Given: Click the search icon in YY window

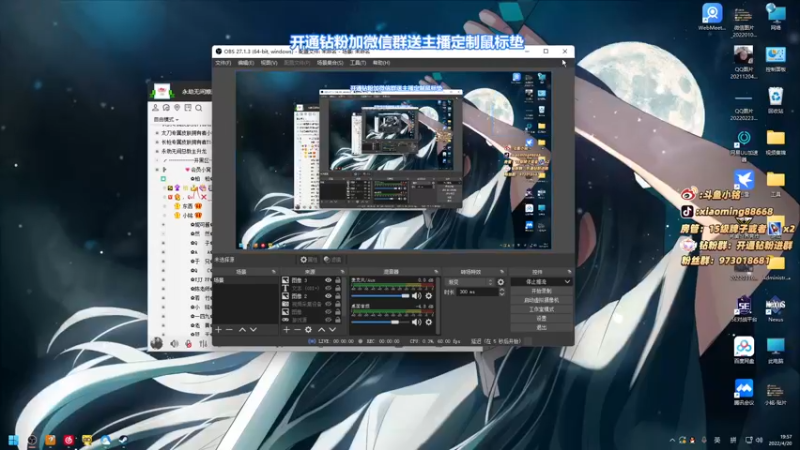Looking at the screenshot, I should click(198, 108).
